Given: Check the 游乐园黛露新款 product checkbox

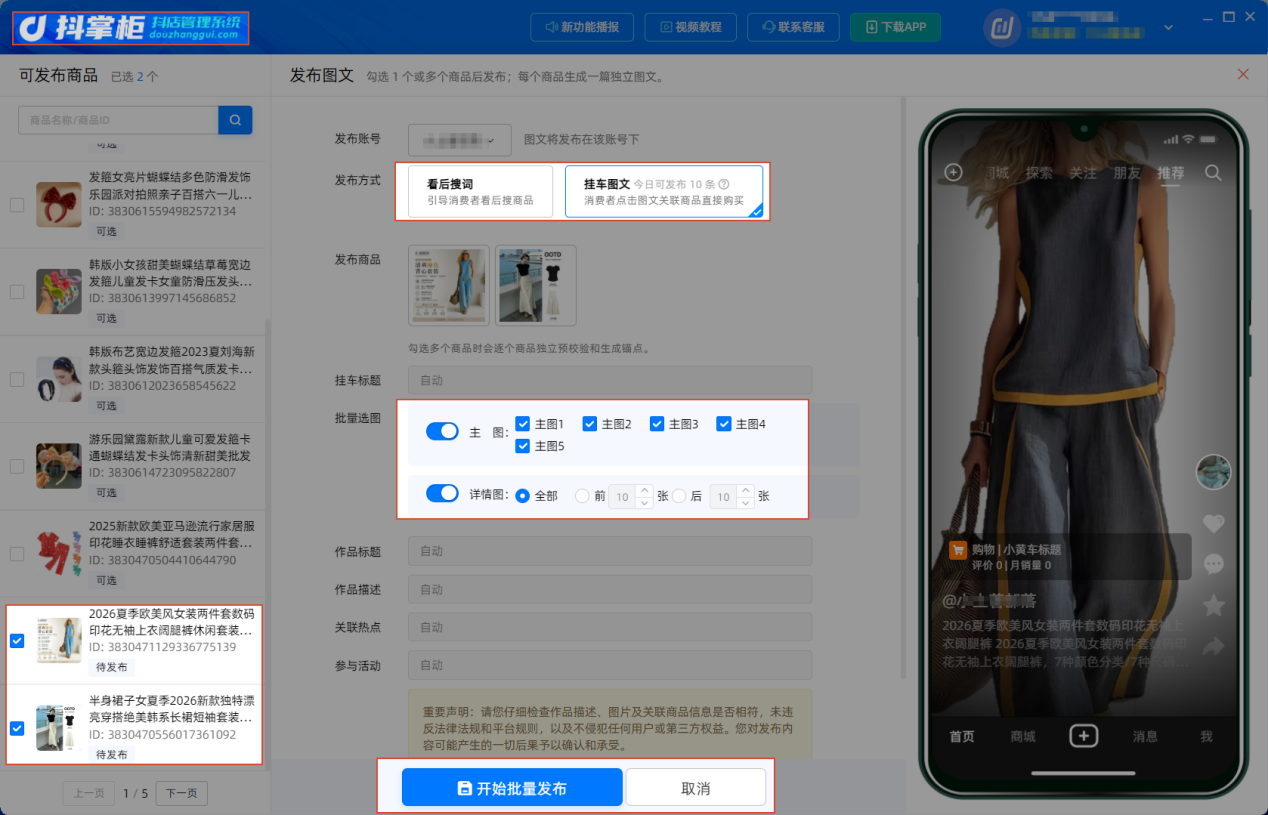Looking at the screenshot, I should 17,466.
